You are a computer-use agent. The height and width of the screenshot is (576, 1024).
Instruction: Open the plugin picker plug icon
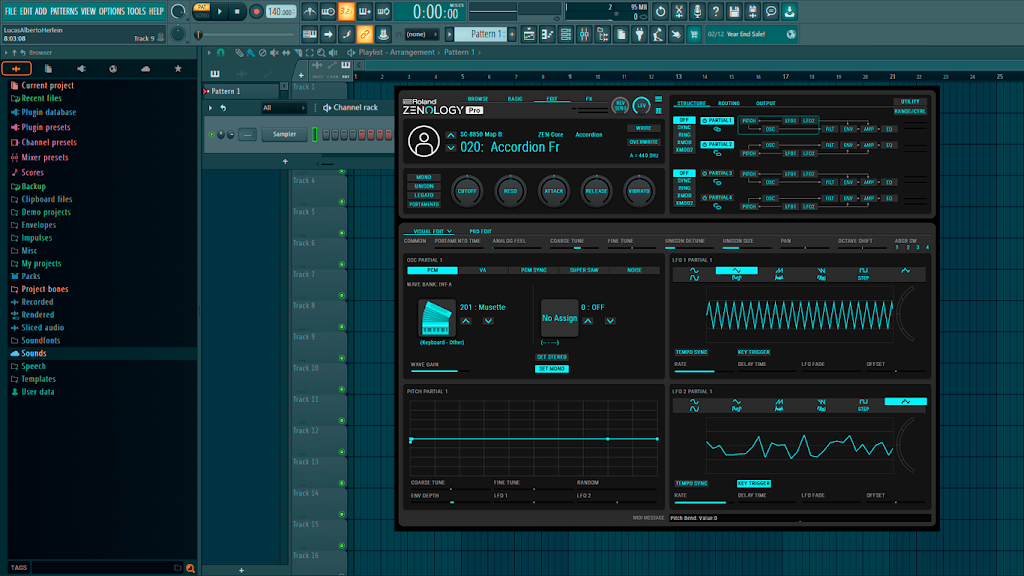(639, 34)
